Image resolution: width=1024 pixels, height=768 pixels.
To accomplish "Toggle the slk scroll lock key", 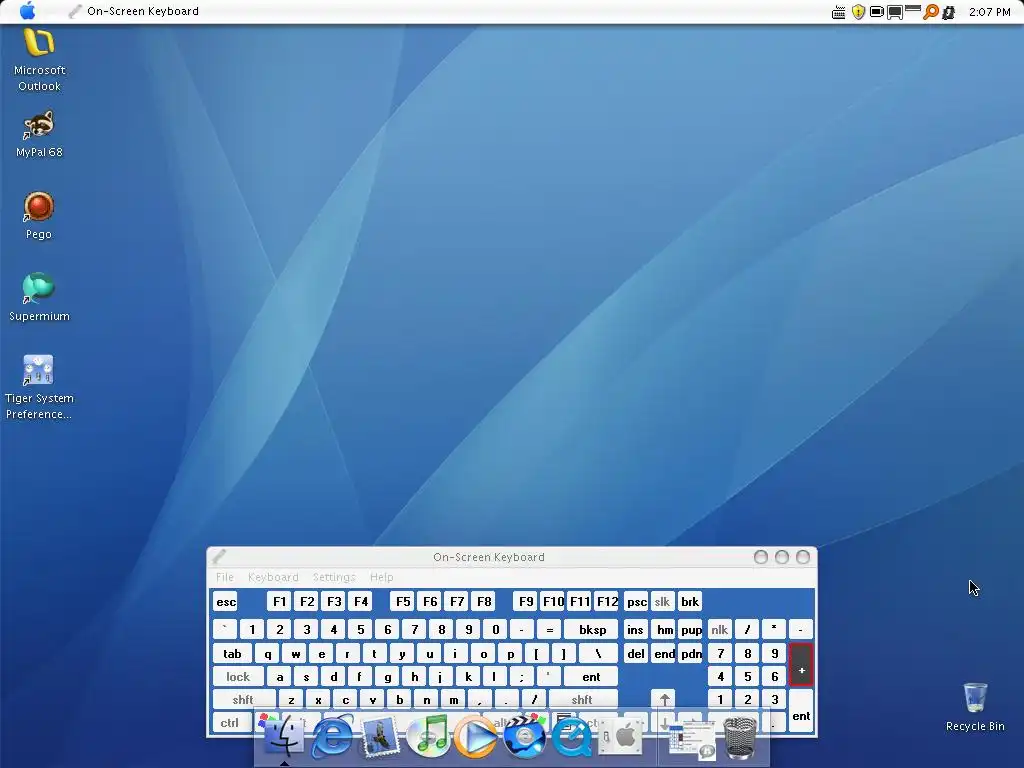I will tap(662, 601).
